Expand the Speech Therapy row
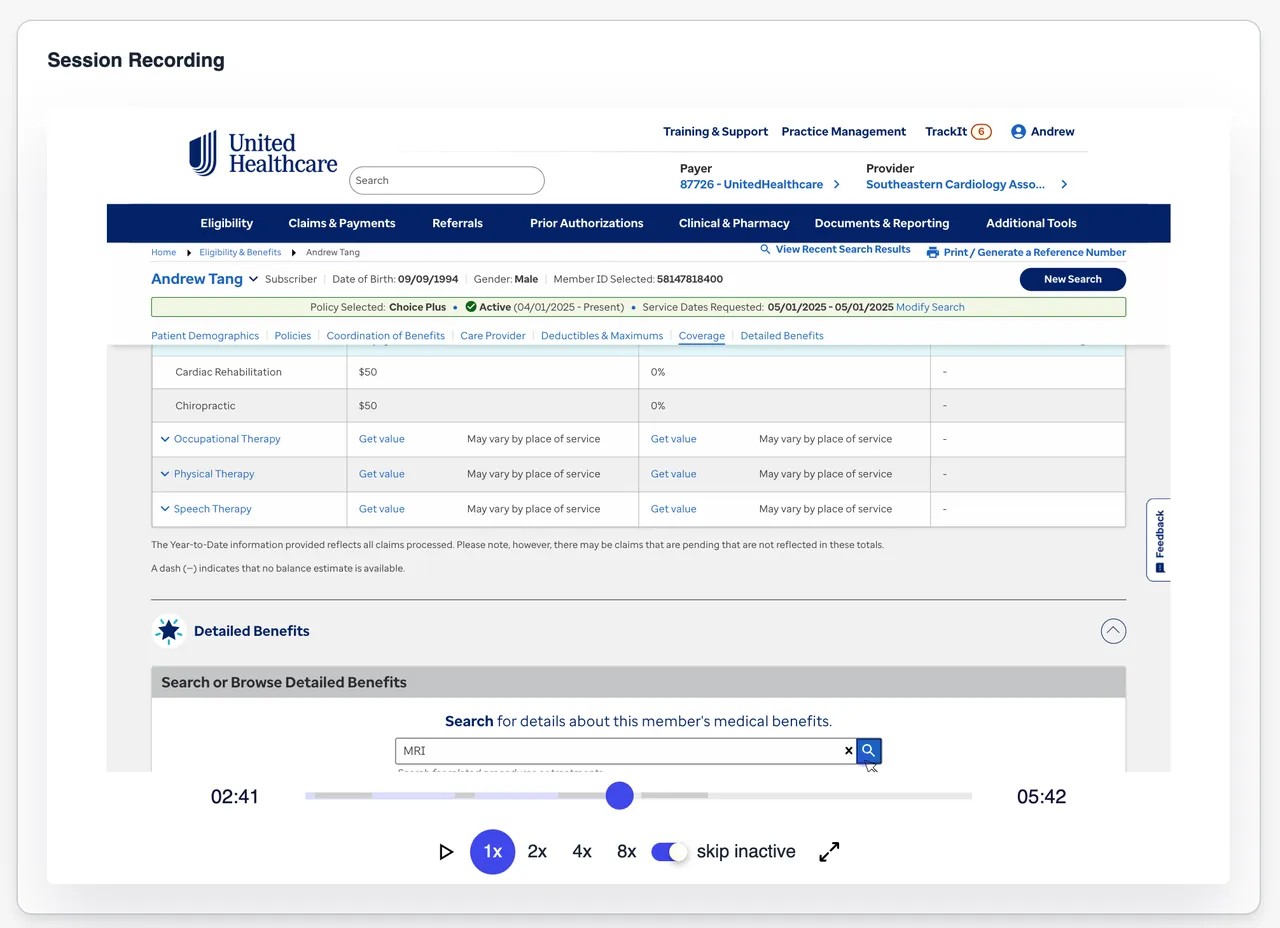The image size is (1280, 928). coord(165,509)
